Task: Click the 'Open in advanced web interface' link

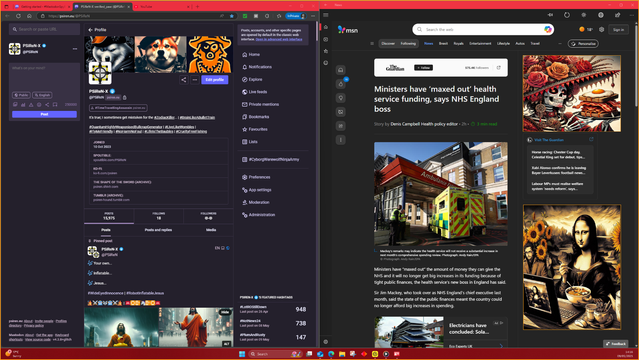Action: tap(279, 40)
